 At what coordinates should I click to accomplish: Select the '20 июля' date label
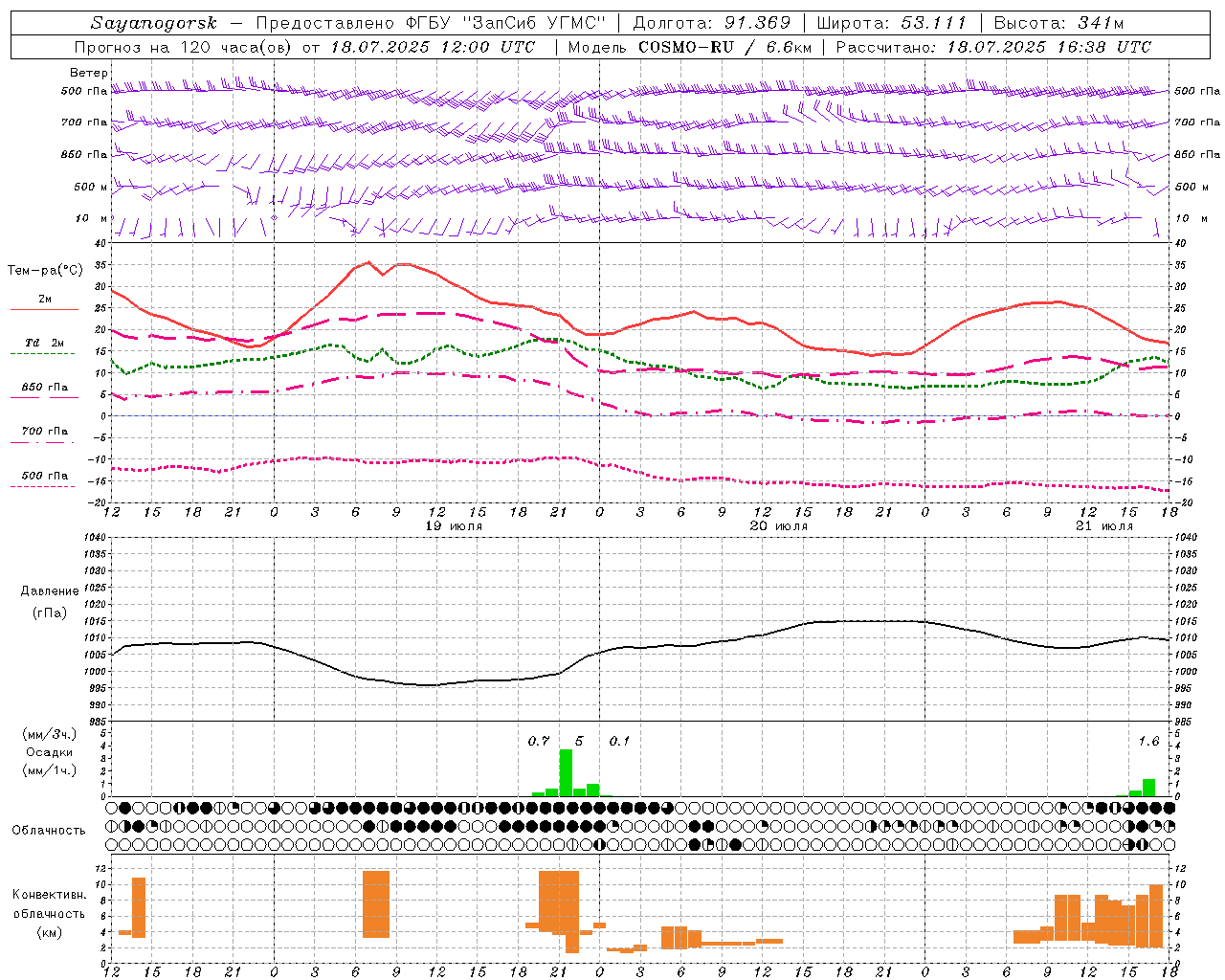(x=779, y=526)
